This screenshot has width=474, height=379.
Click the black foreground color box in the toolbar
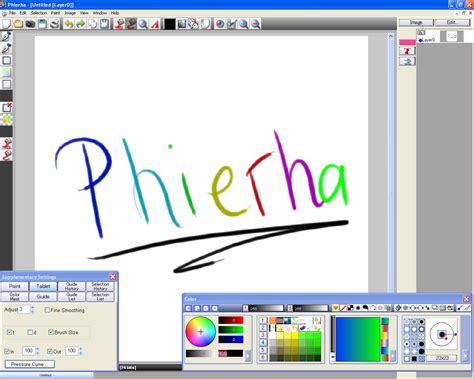click(169, 24)
